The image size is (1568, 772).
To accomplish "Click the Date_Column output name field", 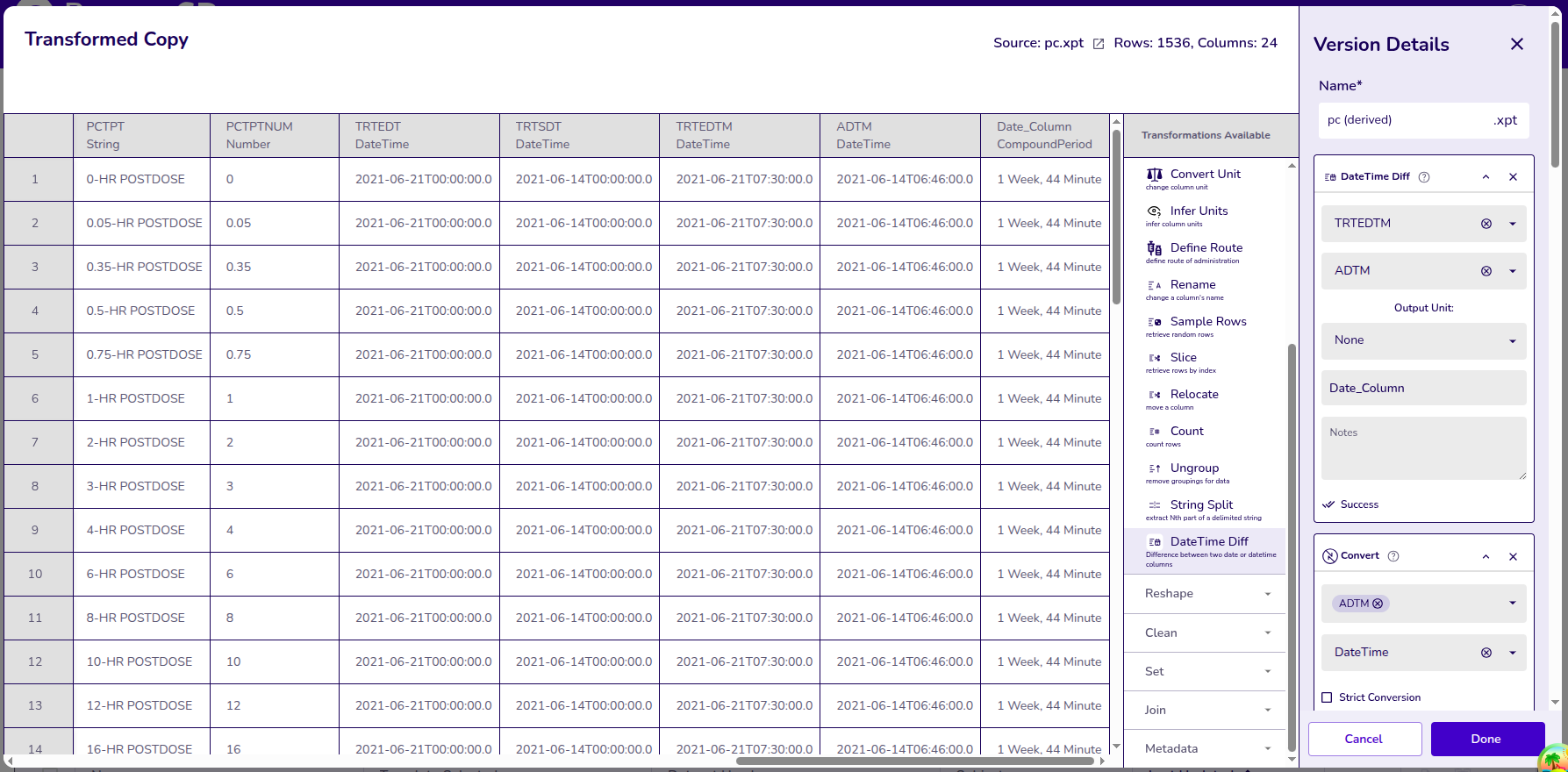I will click(1423, 388).
